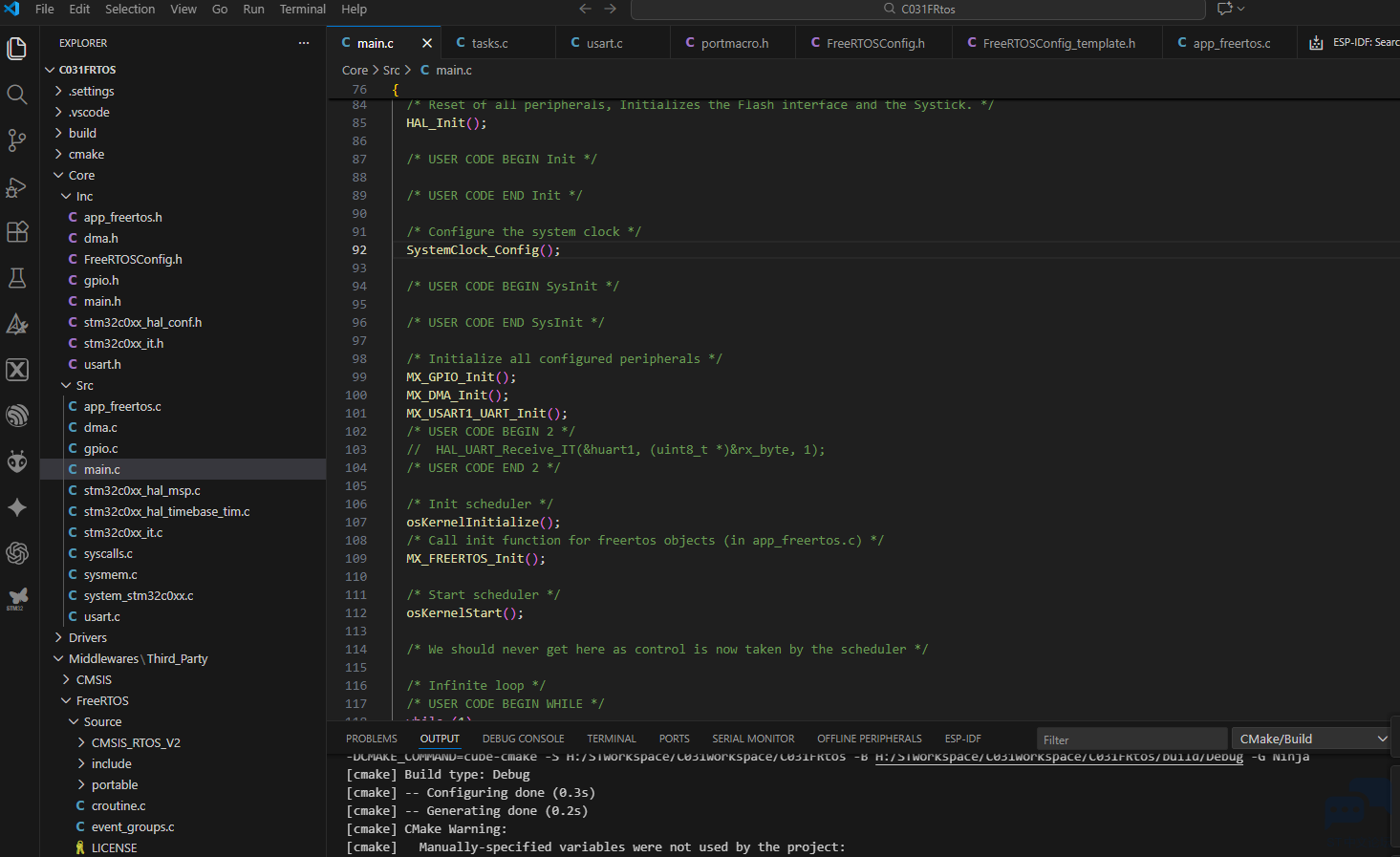Viewport: 1400px width, 857px height.
Task: Switch to the SERIAL MONITOR panel
Action: tap(753, 738)
